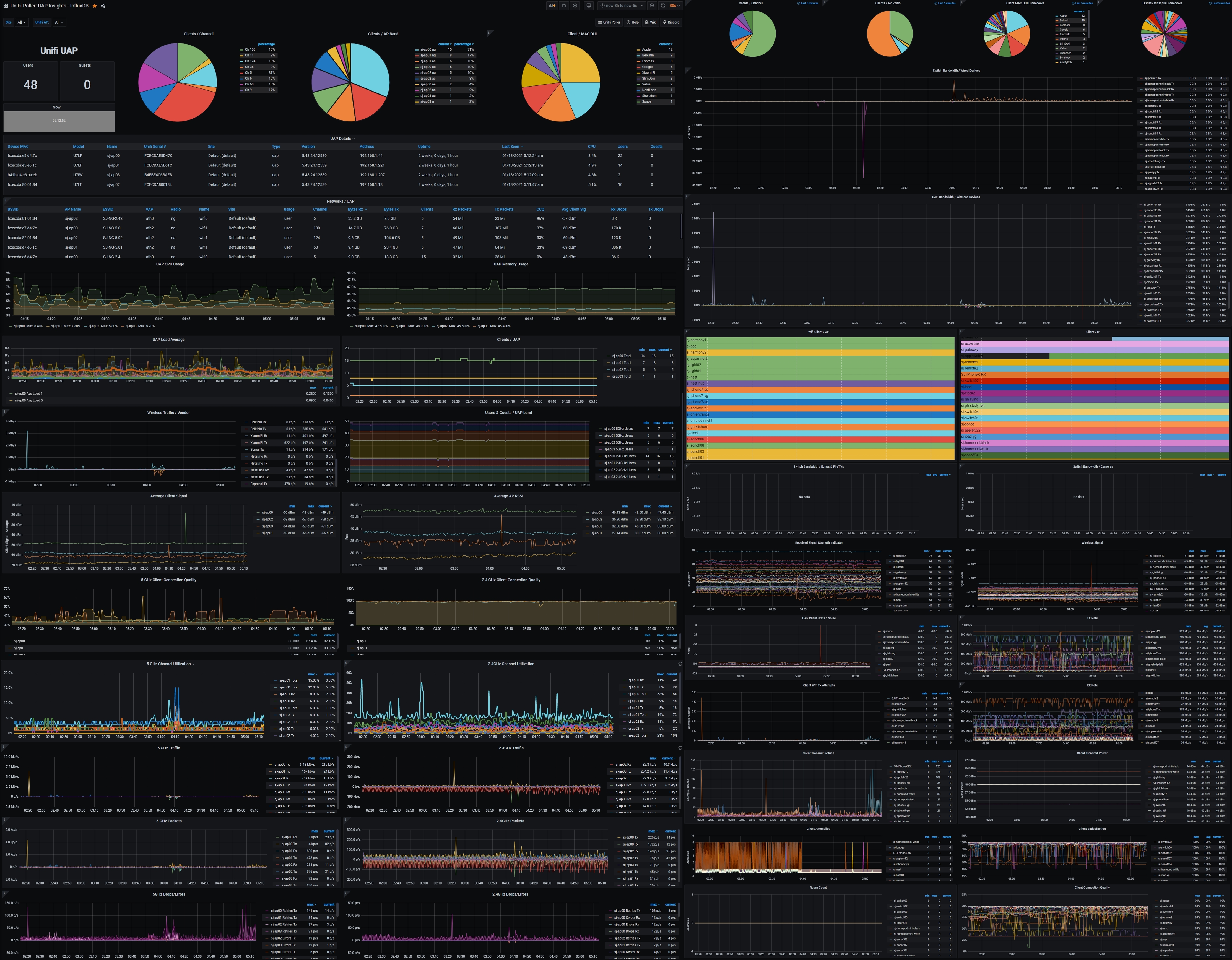This screenshot has height=960, width=1232.
Task: Unstar this dashboard via star icon
Action: pyautogui.click(x=95, y=6)
